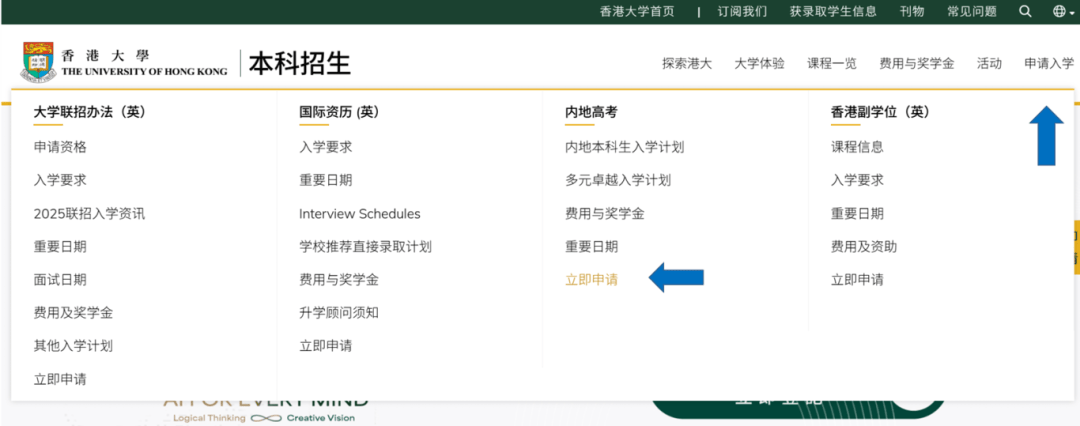
Task: Click 立即申请 under 国际资历
Action: [x=326, y=346]
